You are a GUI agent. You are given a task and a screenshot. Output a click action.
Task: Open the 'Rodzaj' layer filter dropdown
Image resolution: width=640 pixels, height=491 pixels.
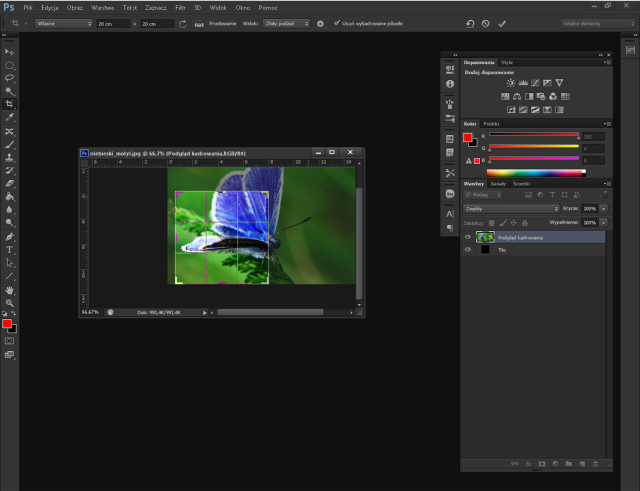coord(482,195)
